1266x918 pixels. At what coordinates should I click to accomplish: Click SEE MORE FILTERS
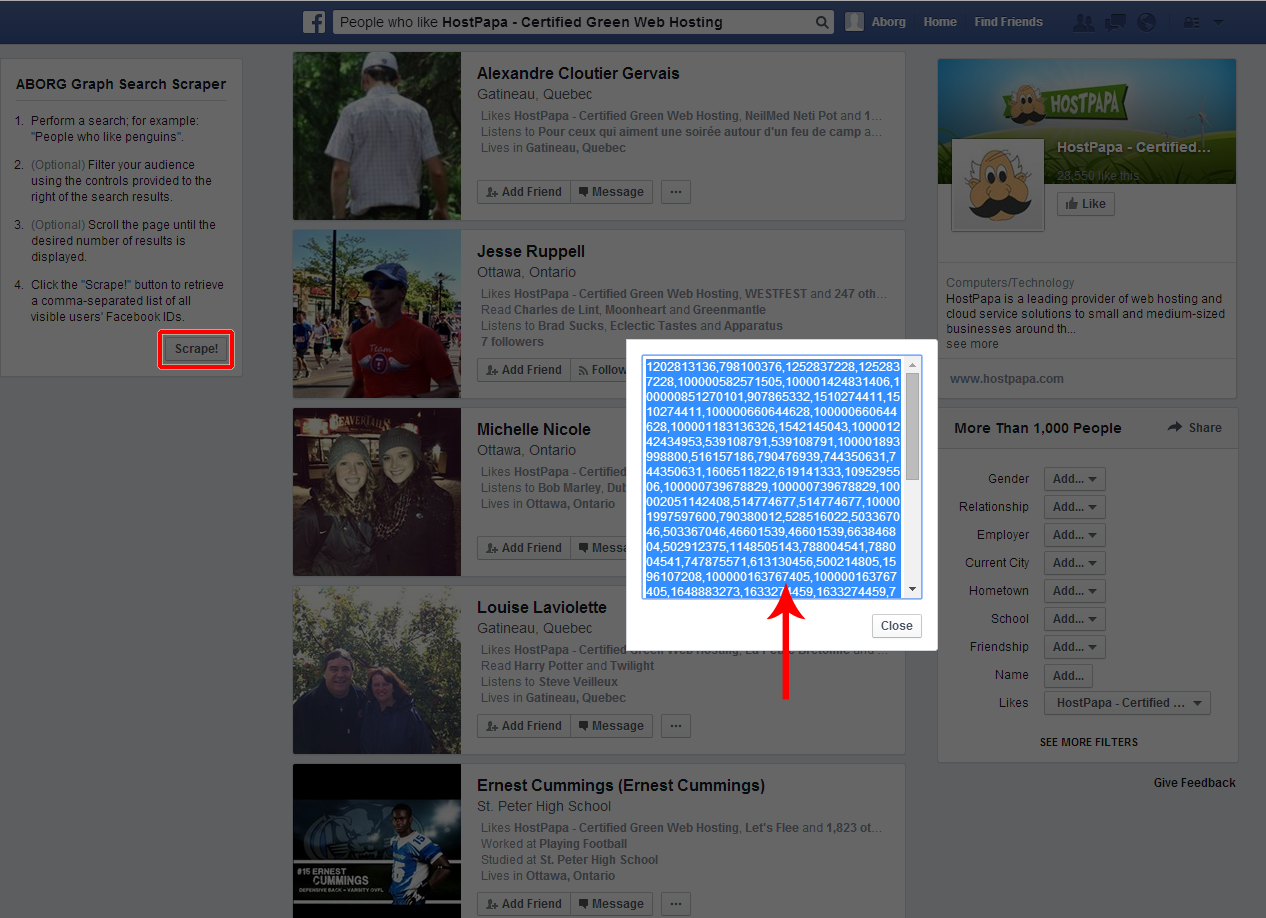(1088, 742)
